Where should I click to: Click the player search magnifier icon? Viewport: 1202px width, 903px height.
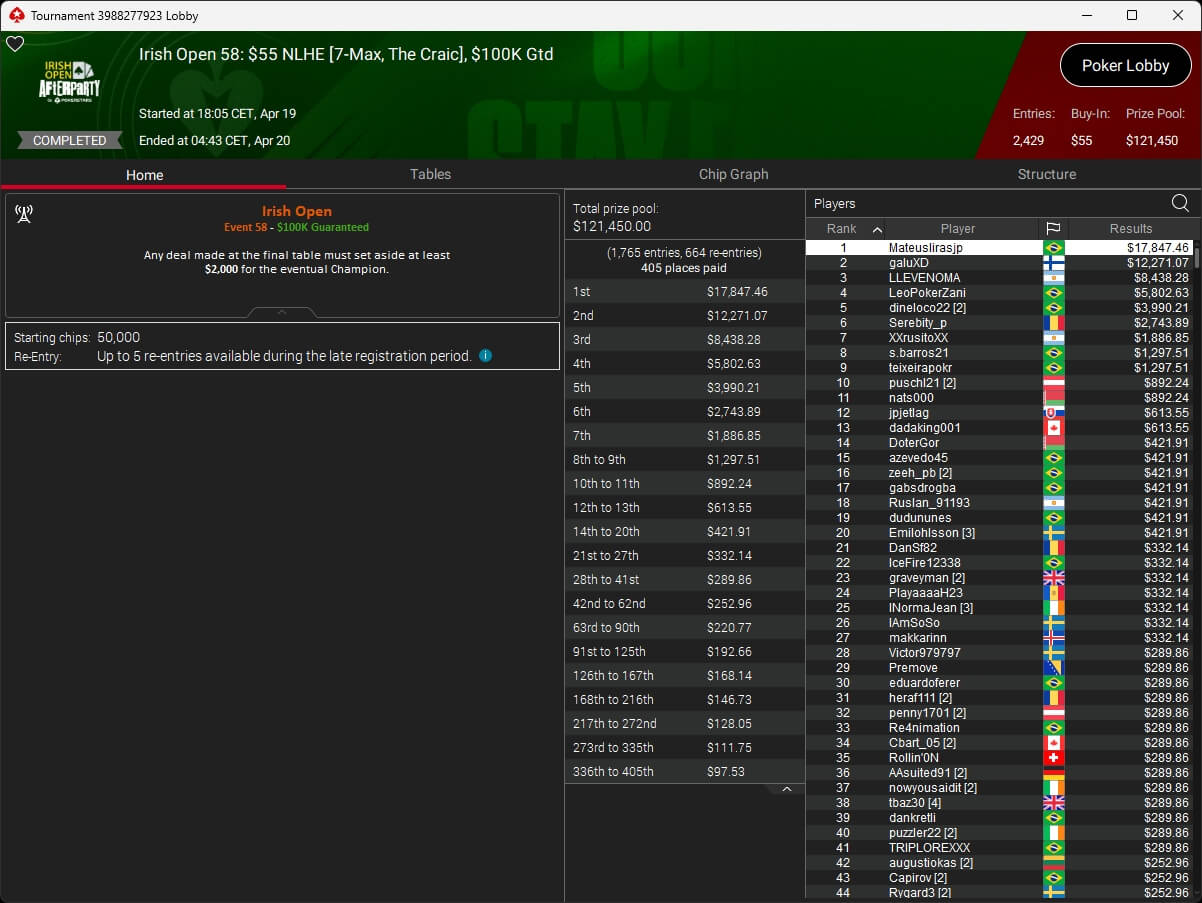(x=1180, y=204)
